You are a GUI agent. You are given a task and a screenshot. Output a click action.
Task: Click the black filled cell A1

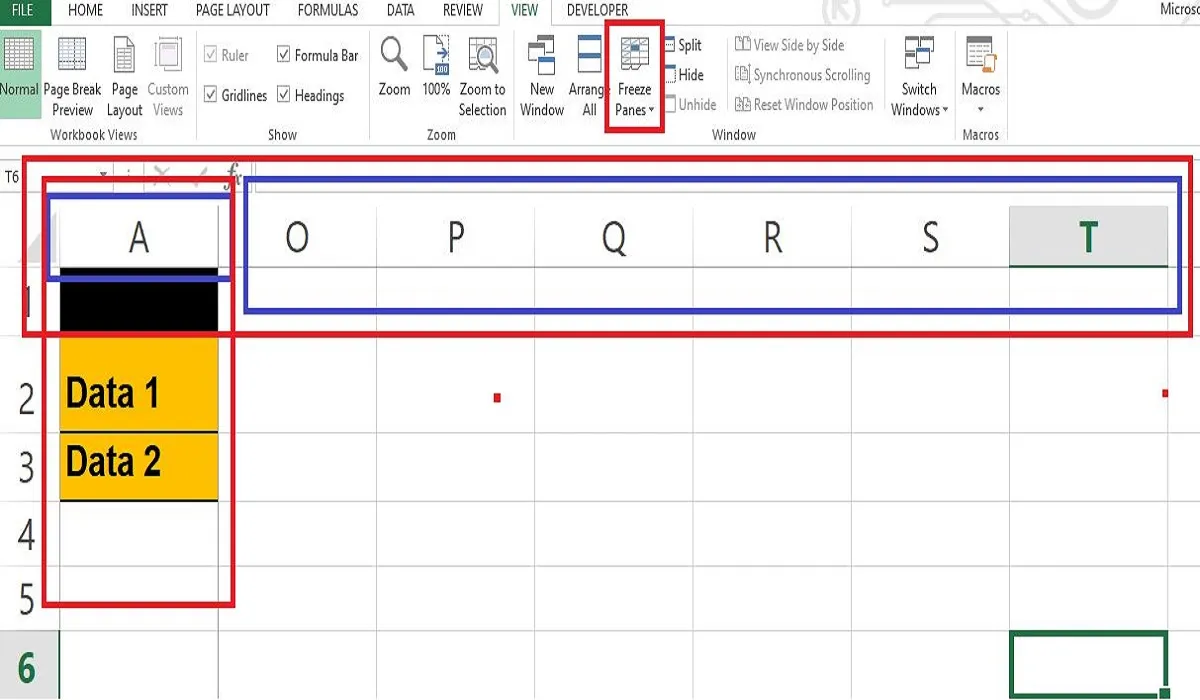pyautogui.click(x=139, y=300)
